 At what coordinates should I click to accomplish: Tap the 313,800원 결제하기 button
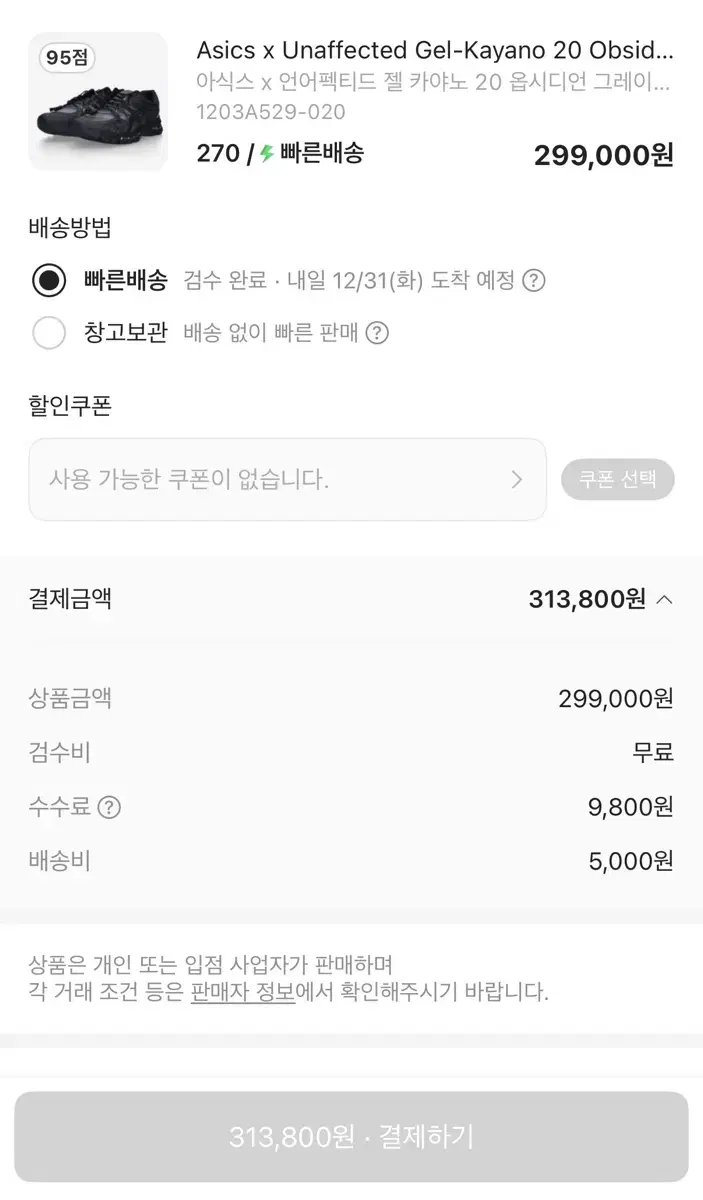(x=351, y=1137)
